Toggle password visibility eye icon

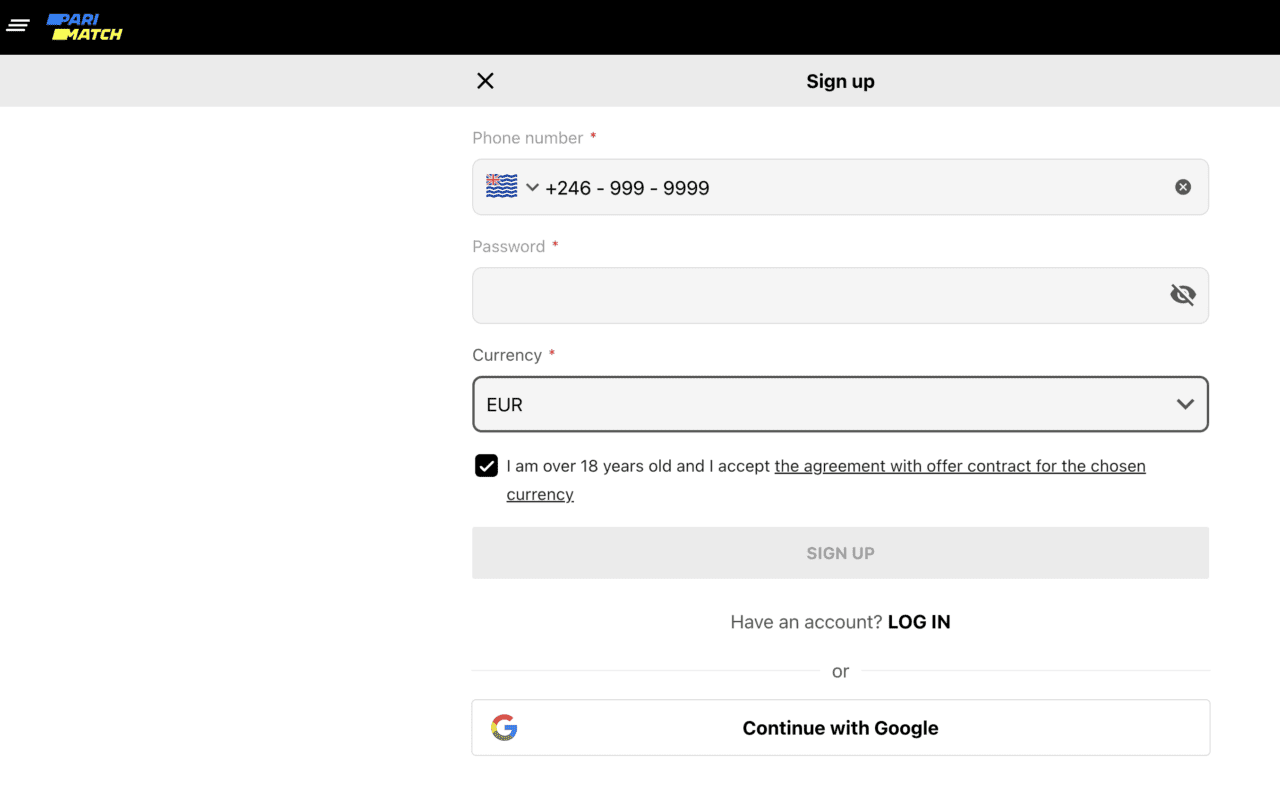[1183, 295]
